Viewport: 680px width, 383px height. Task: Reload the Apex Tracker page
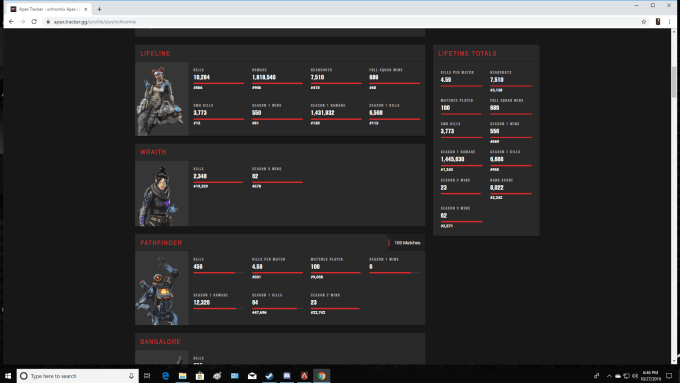click(x=34, y=22)
